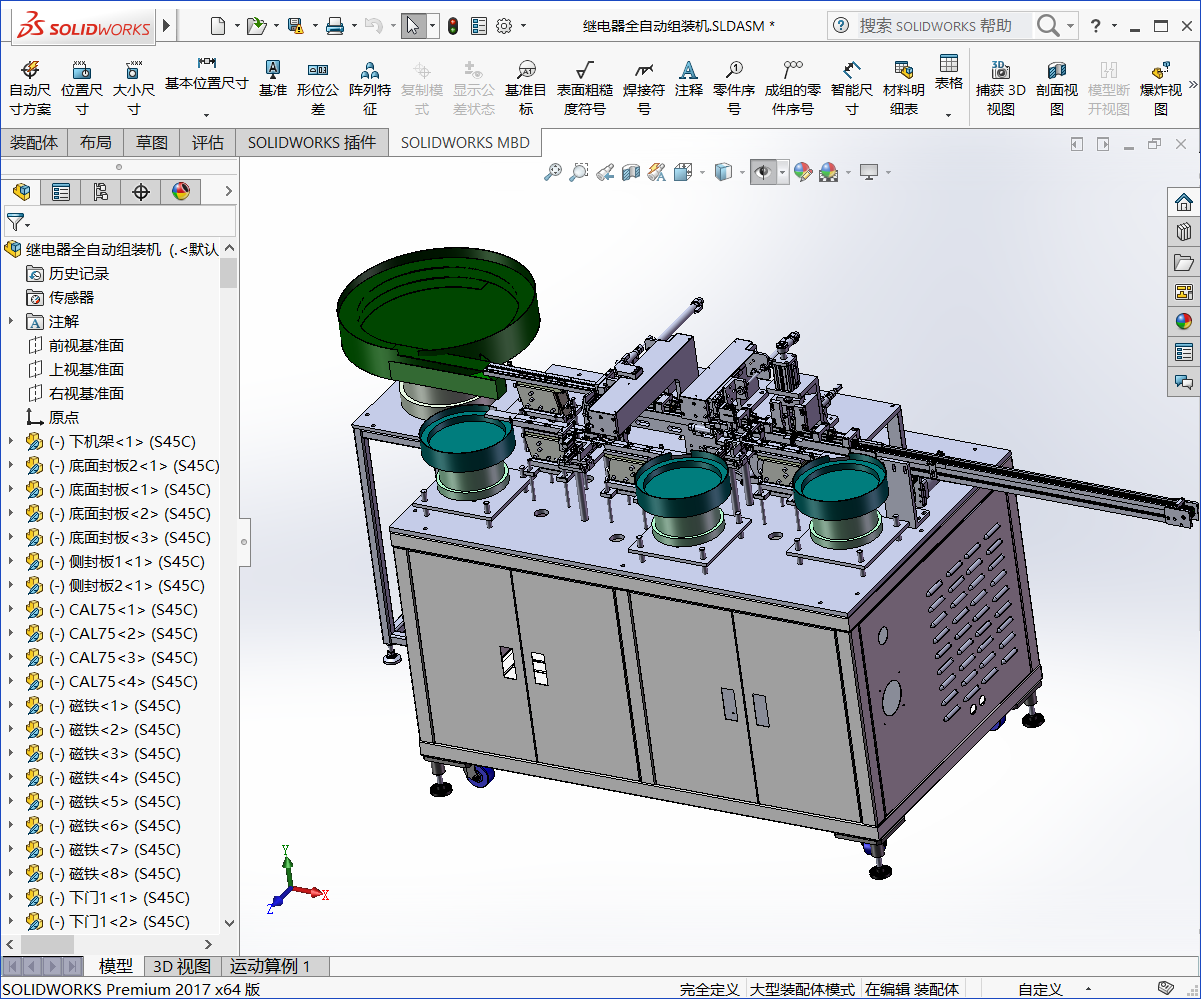Open the SOLIDWORKS 插件 tab
Image resolution: width=1201 pixels, height=999 pixels.
pos(312,143)
